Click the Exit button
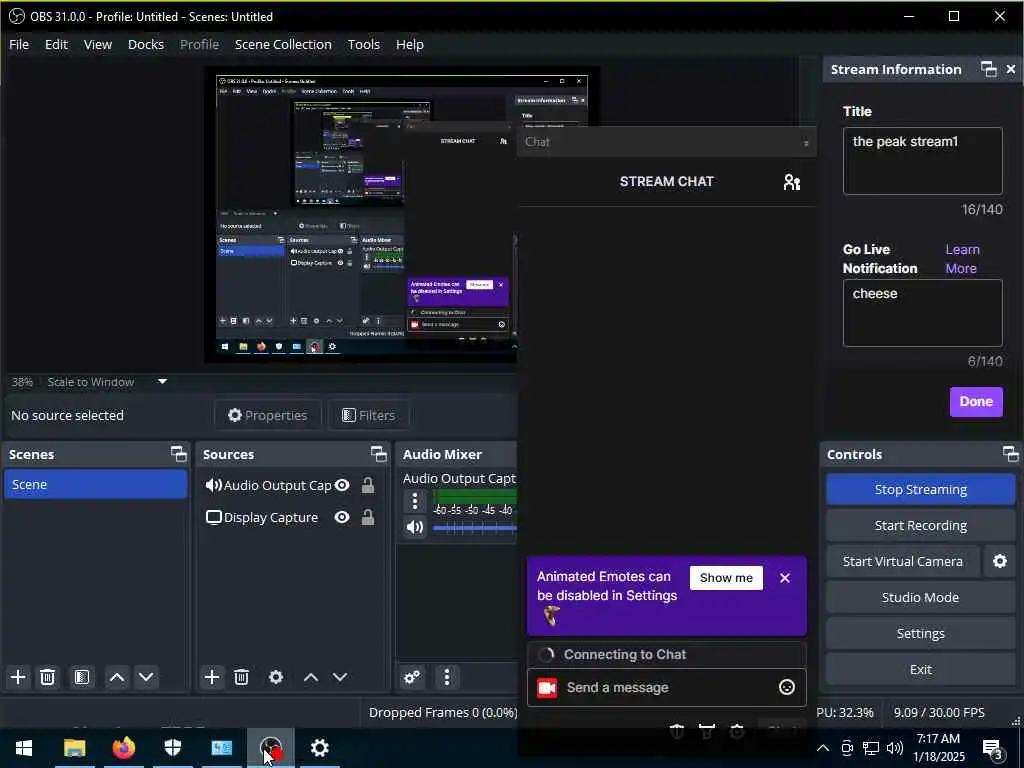This screenshot has width=1024, height=768. tap(921, 669)
